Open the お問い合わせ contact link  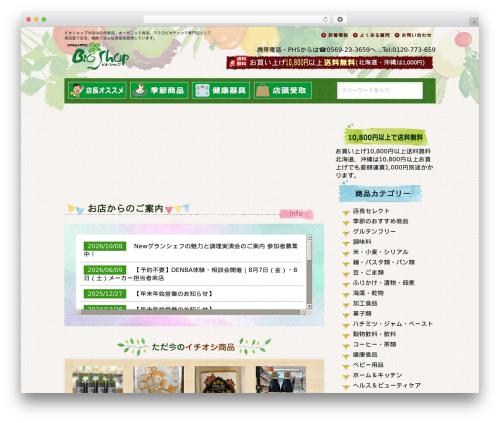pos(413,35)
